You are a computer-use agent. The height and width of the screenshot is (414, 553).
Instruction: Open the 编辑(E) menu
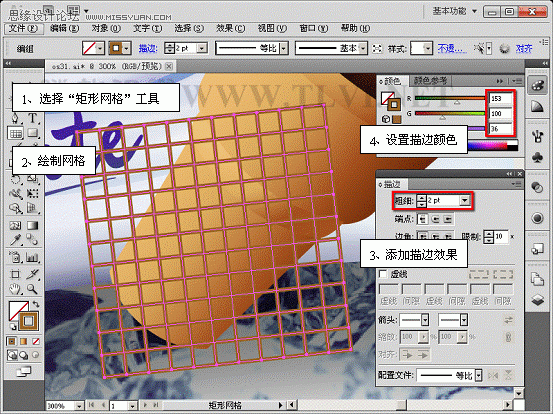click(x=65, y=28)
